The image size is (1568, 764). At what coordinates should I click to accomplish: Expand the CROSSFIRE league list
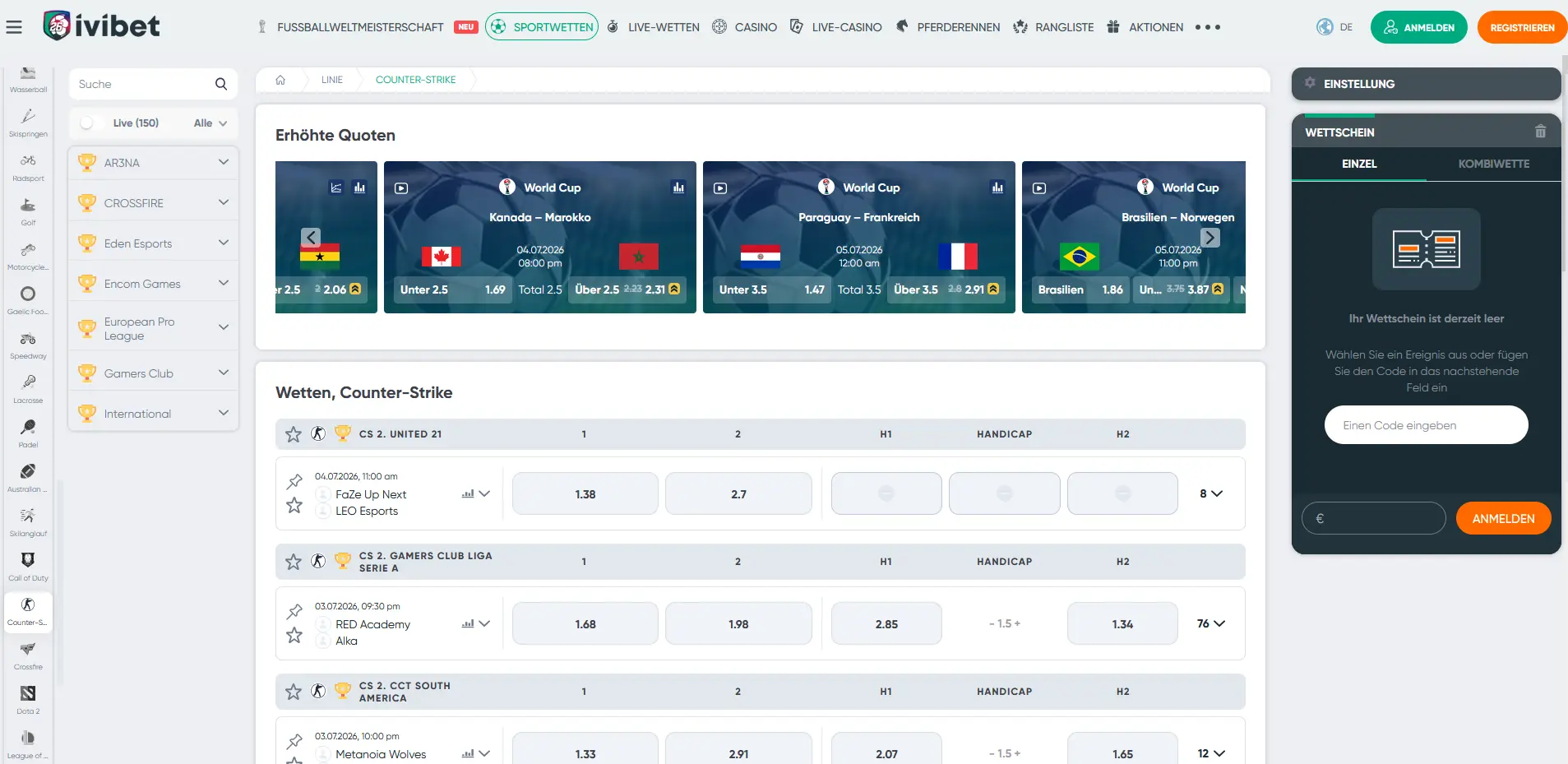pyautogui.click(x=223, y=202)
